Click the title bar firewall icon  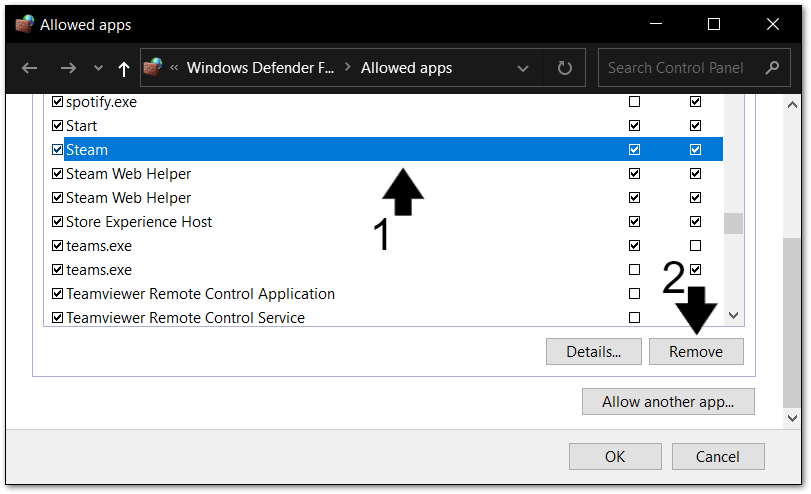[24, 24]
